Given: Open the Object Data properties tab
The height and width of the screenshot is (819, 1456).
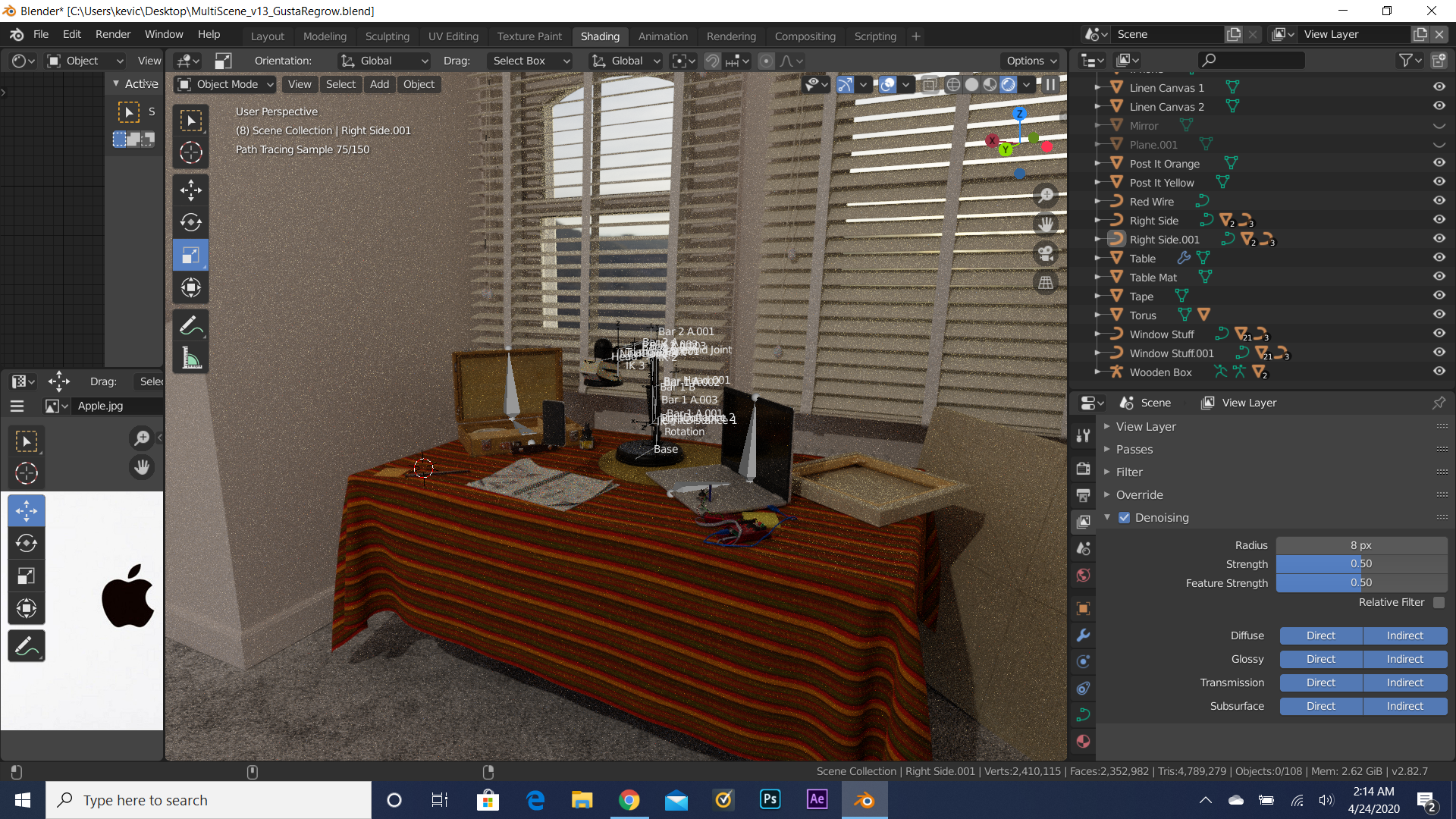Looking at the screenshot, I should [1083, 714].
